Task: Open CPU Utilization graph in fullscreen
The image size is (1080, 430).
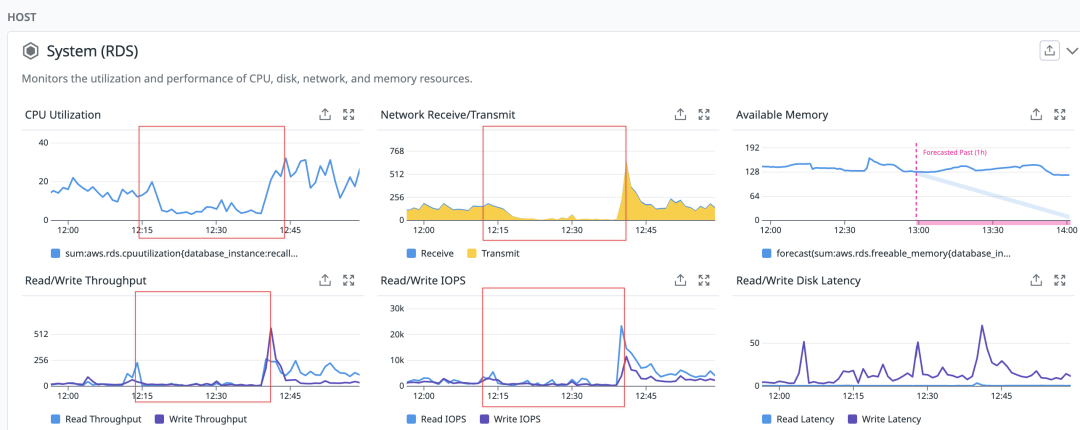Action: click(349, 114)
